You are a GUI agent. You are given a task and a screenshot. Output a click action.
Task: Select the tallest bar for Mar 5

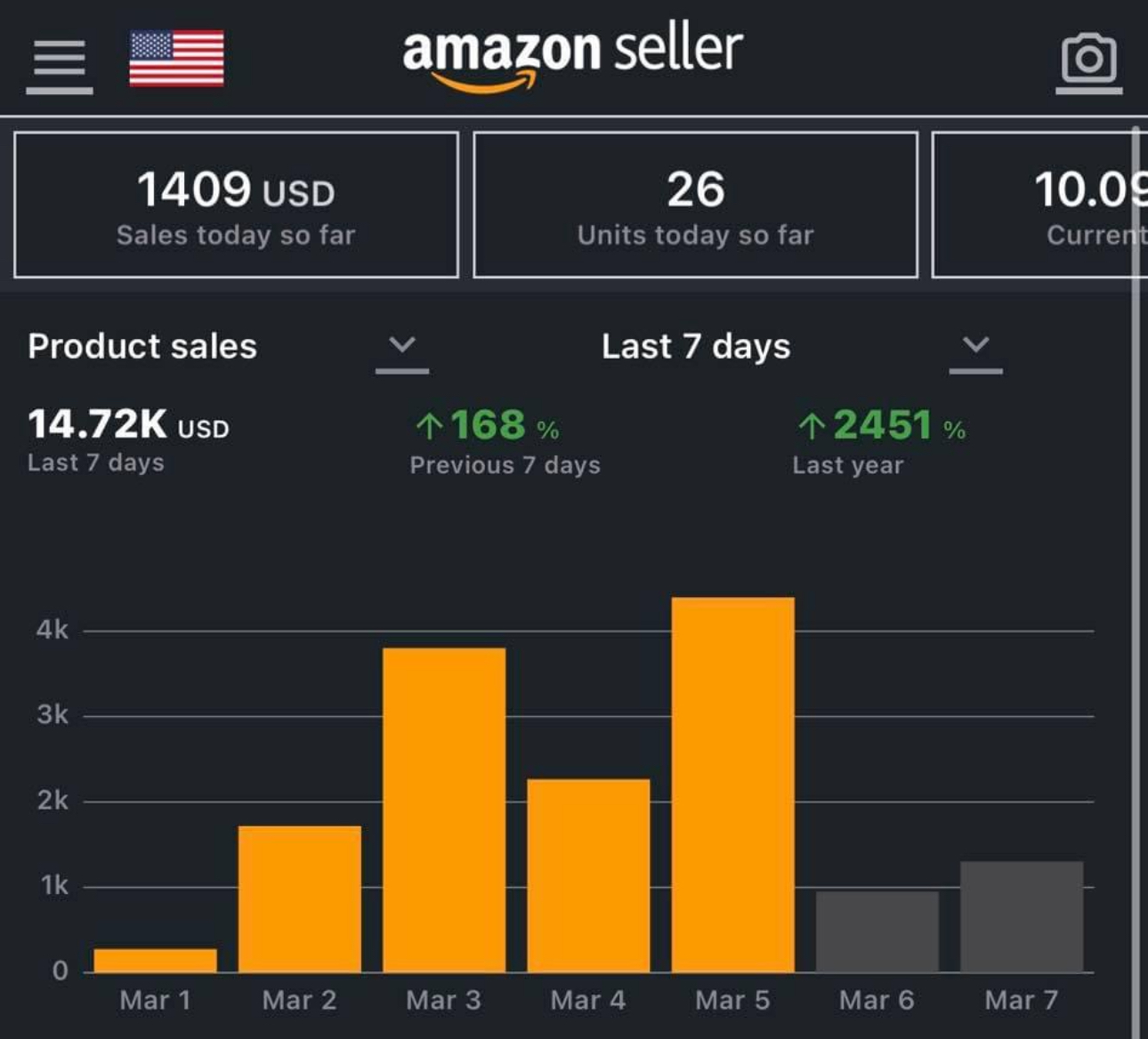(x=732, y=785)
